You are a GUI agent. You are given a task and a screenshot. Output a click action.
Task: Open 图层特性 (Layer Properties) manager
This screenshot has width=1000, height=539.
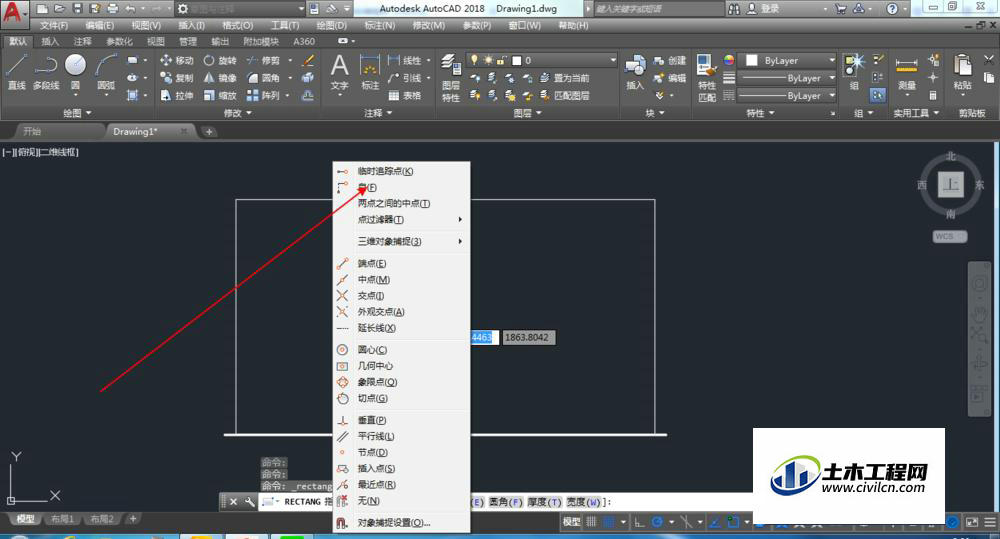point(451,78)
